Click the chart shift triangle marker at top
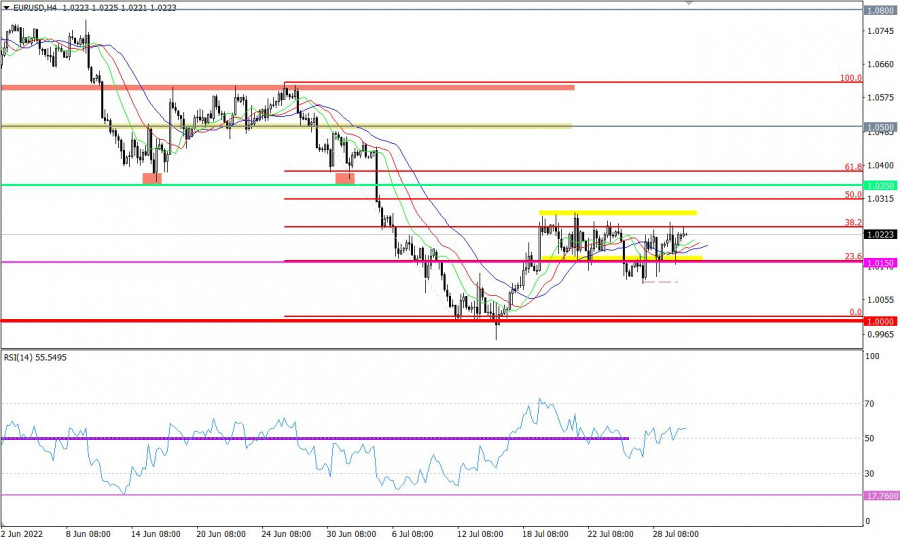This screenshot has width=900, height=539. [x=688, y=4]
